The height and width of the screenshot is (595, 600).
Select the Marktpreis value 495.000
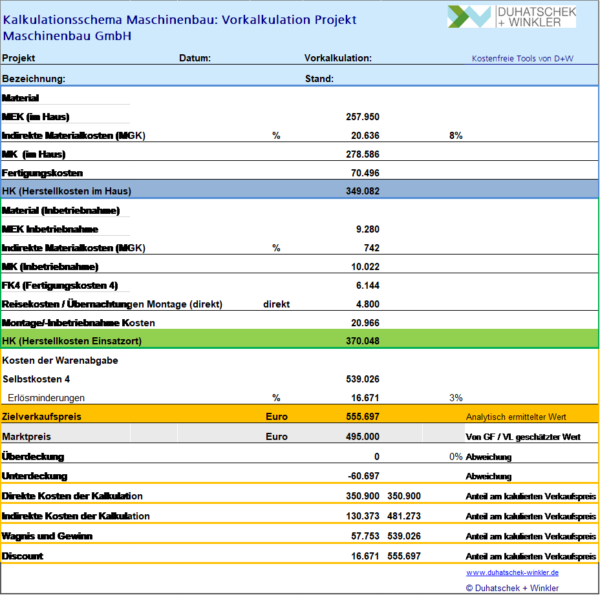(359, 436)
